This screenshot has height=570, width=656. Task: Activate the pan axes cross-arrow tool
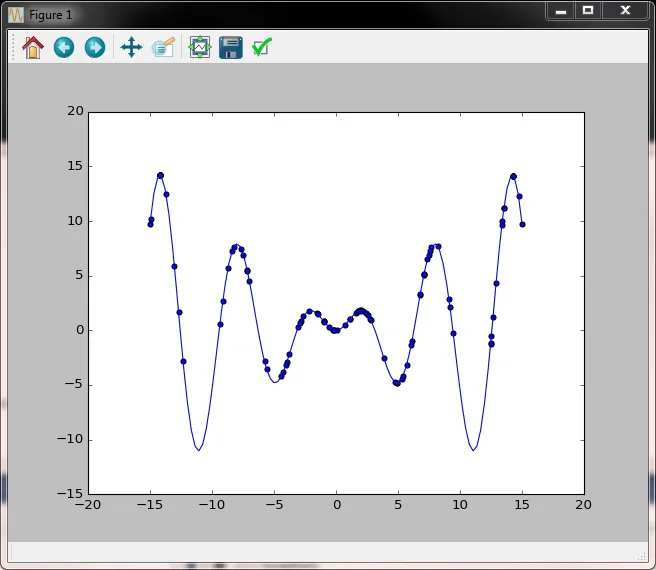click(x=131, y=47)
